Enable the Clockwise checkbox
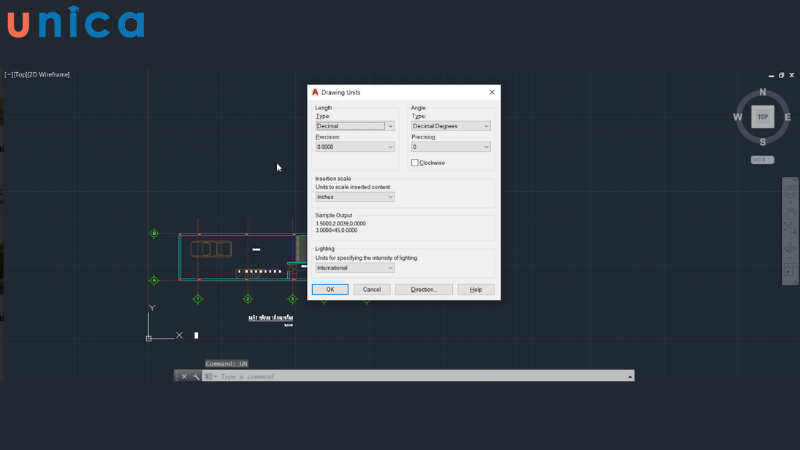The height and width of the screenshot is (450, 800). click(x=415, y=163)
